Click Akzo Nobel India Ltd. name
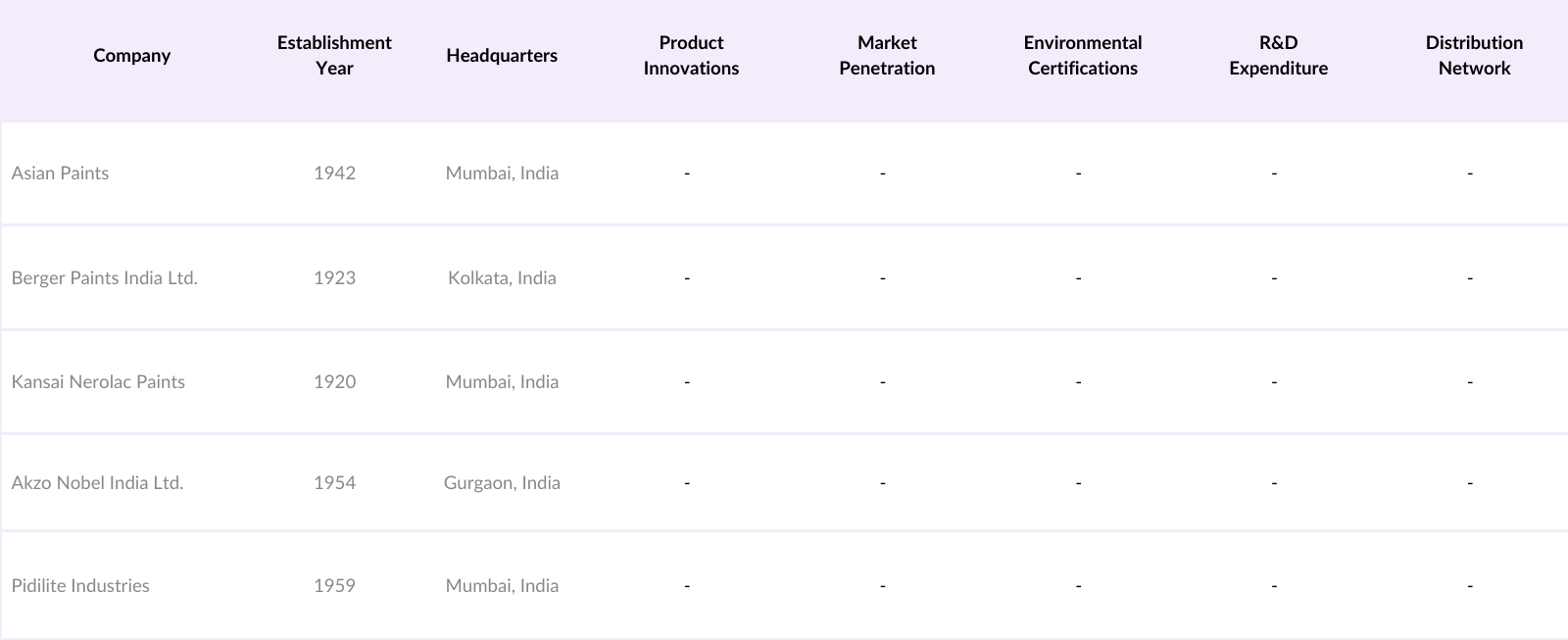Image resolution: width=1568 pixels, height=640 pixels. point(98,483)
